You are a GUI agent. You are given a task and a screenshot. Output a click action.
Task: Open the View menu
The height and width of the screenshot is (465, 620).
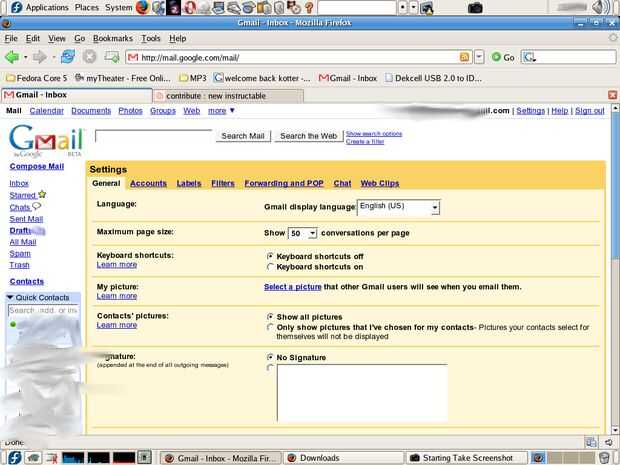(x=57, y=38)
